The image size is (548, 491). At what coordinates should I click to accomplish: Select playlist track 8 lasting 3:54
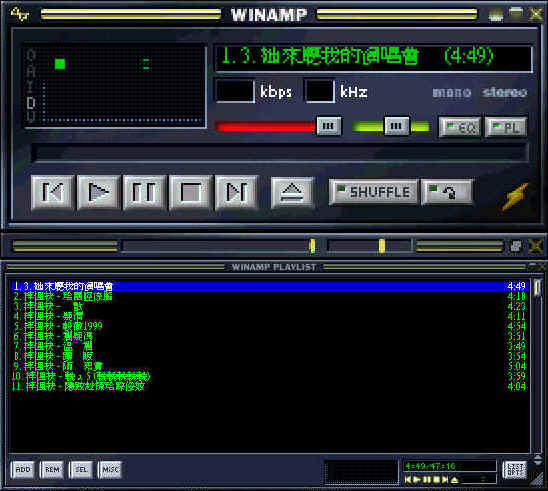click(269, 356)
